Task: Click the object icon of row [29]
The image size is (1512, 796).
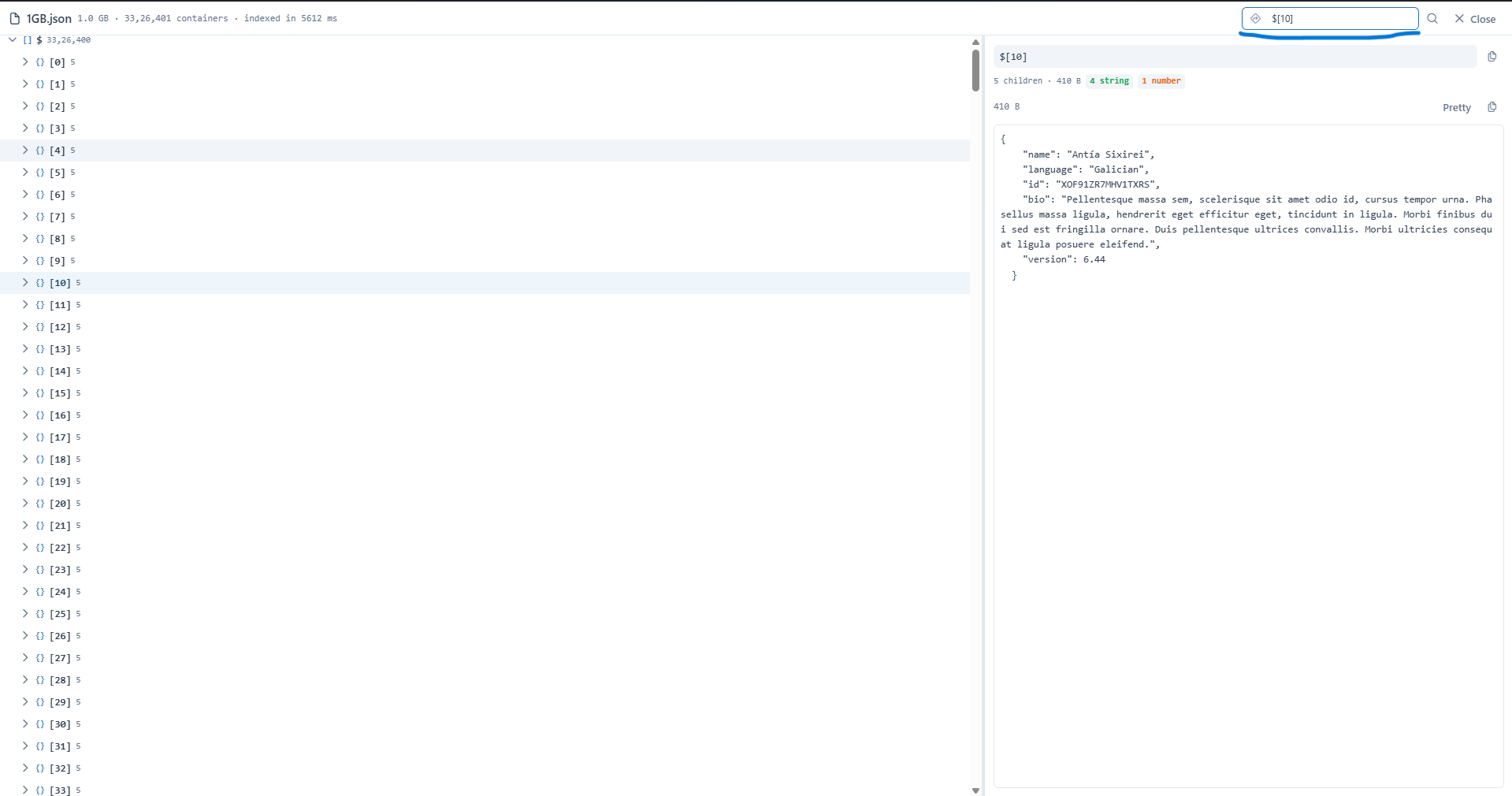Action: (x=40, y=702)
